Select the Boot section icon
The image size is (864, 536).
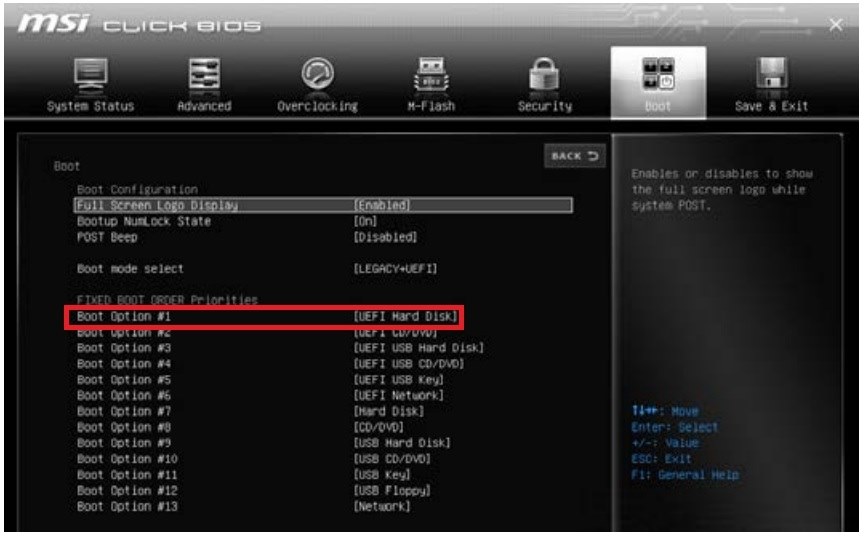(x=658, y=74)
